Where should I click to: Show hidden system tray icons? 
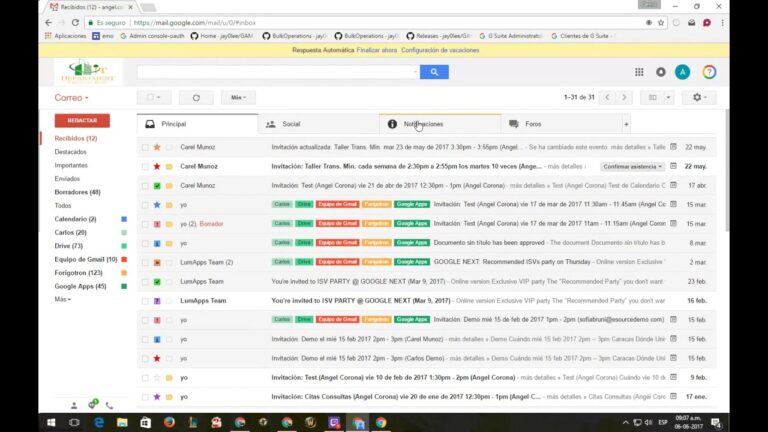click(625, 422)
